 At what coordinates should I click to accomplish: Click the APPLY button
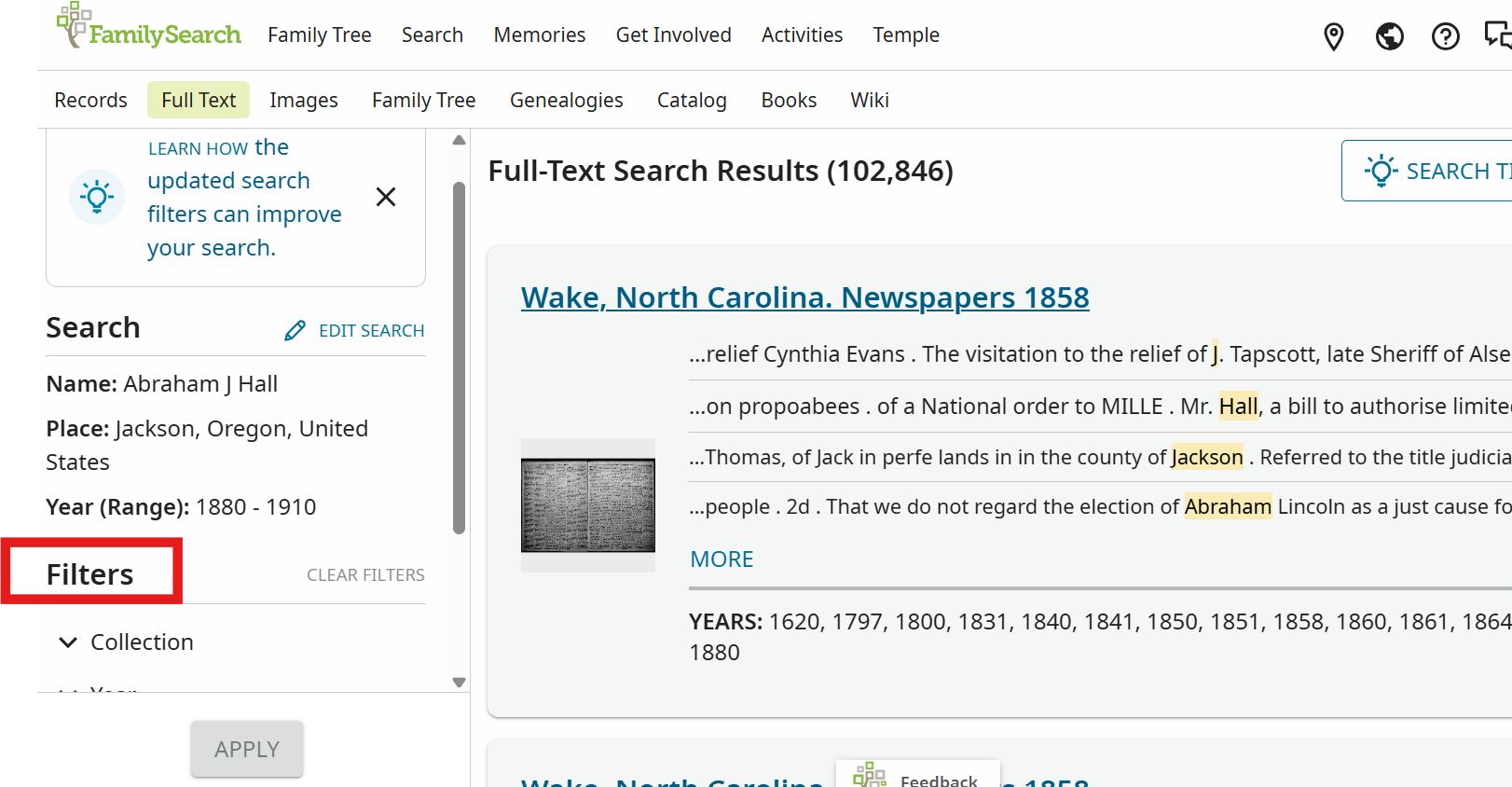[247, 749]
